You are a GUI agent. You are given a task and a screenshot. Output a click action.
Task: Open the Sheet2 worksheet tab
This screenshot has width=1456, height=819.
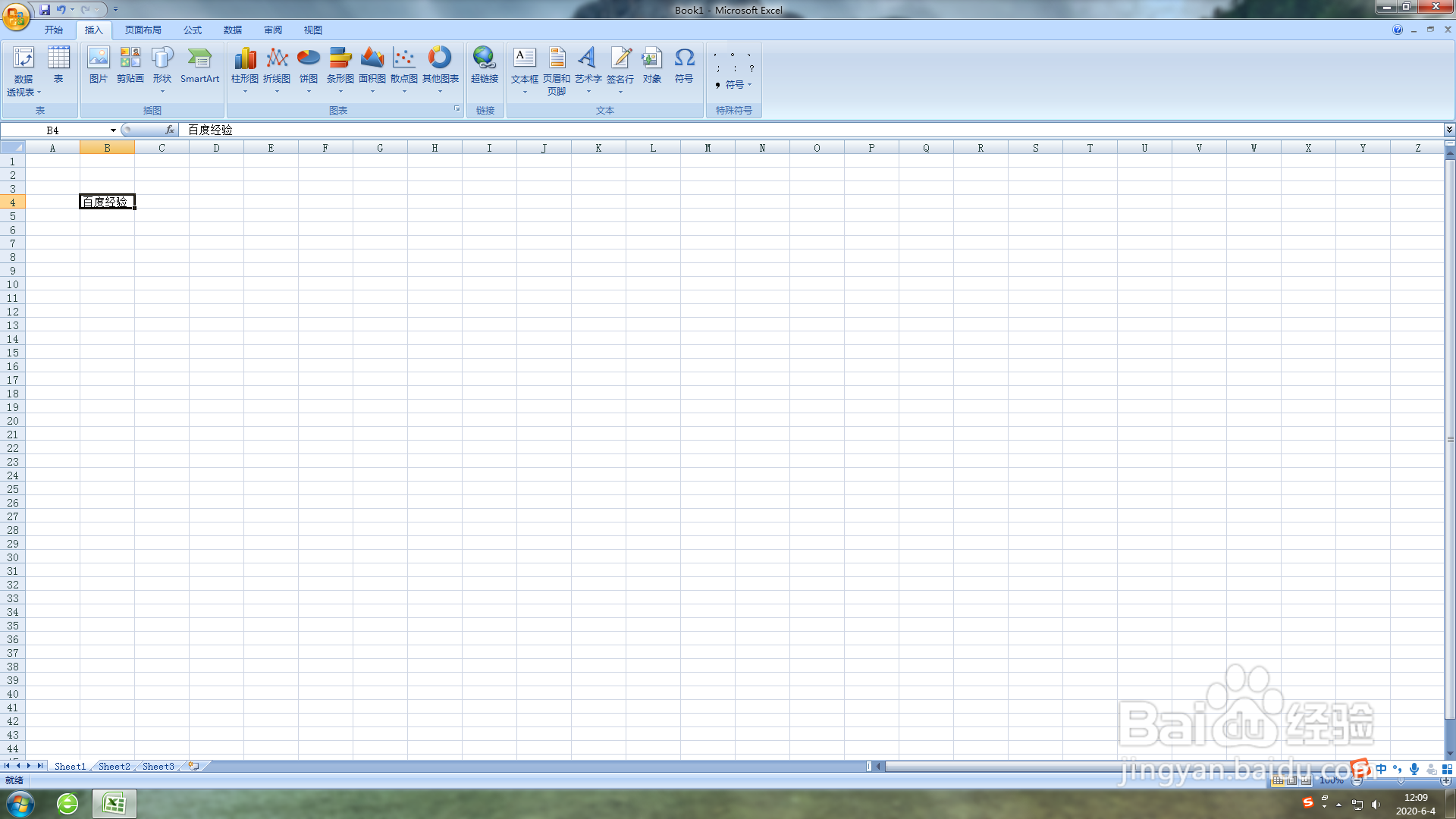click(x=114, y=766)
